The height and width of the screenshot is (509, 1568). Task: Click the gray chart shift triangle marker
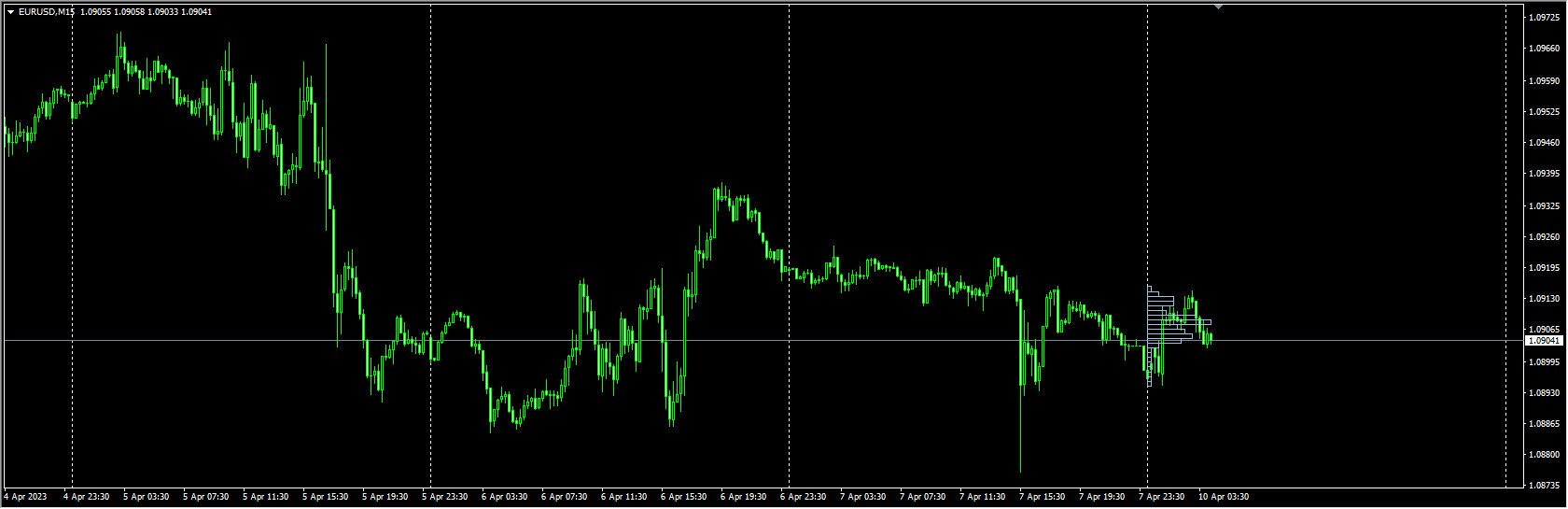tap(1218, 7)
